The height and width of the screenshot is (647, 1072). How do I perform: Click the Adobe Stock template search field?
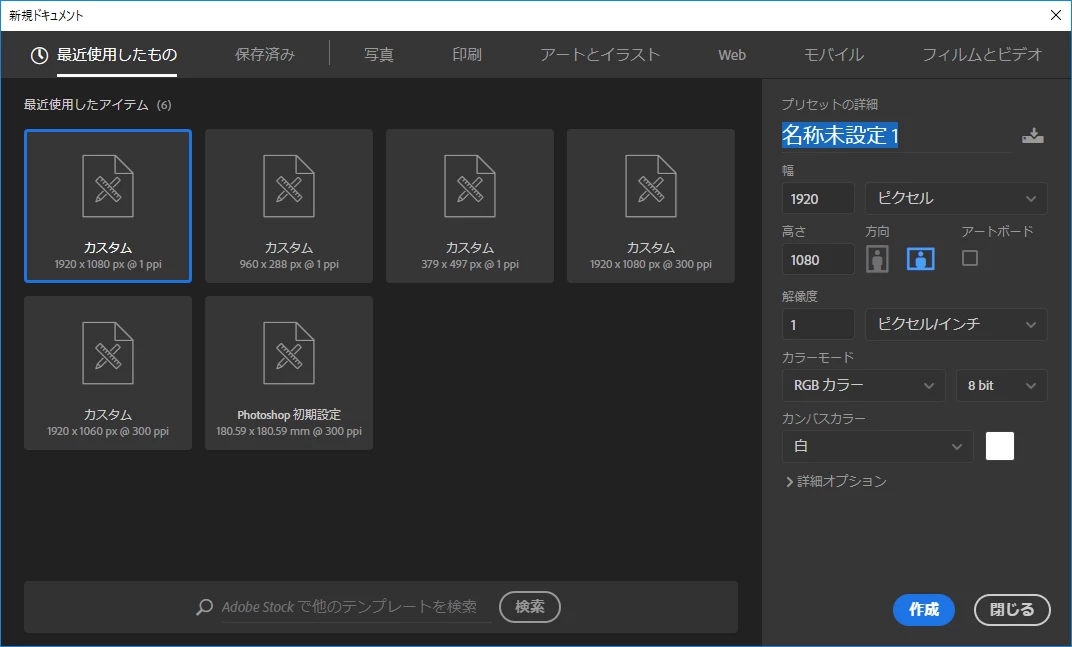(356, 607)
